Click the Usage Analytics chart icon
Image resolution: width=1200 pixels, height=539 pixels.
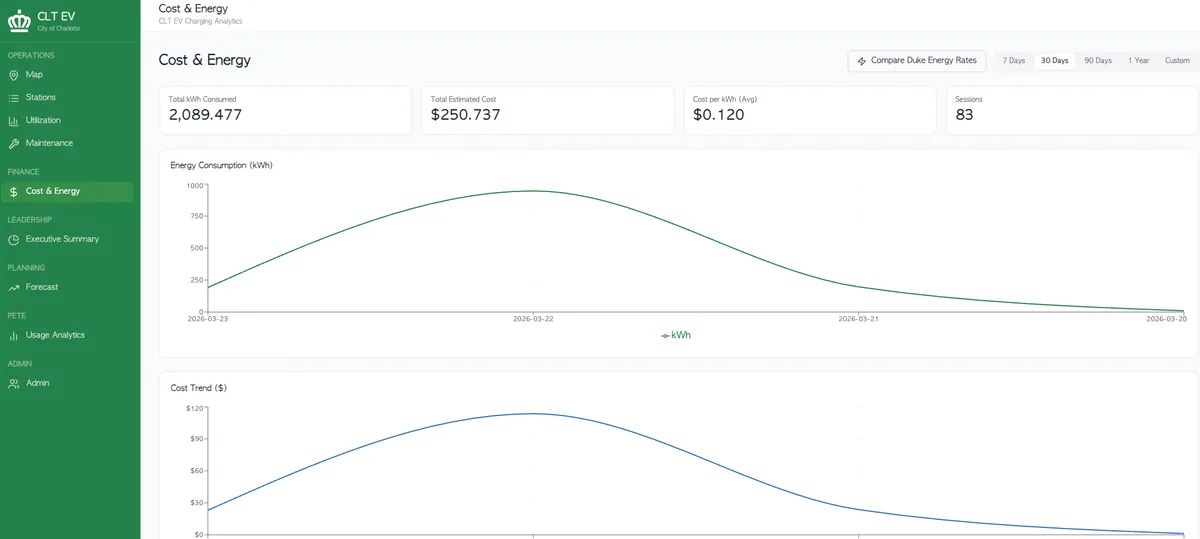14,335
